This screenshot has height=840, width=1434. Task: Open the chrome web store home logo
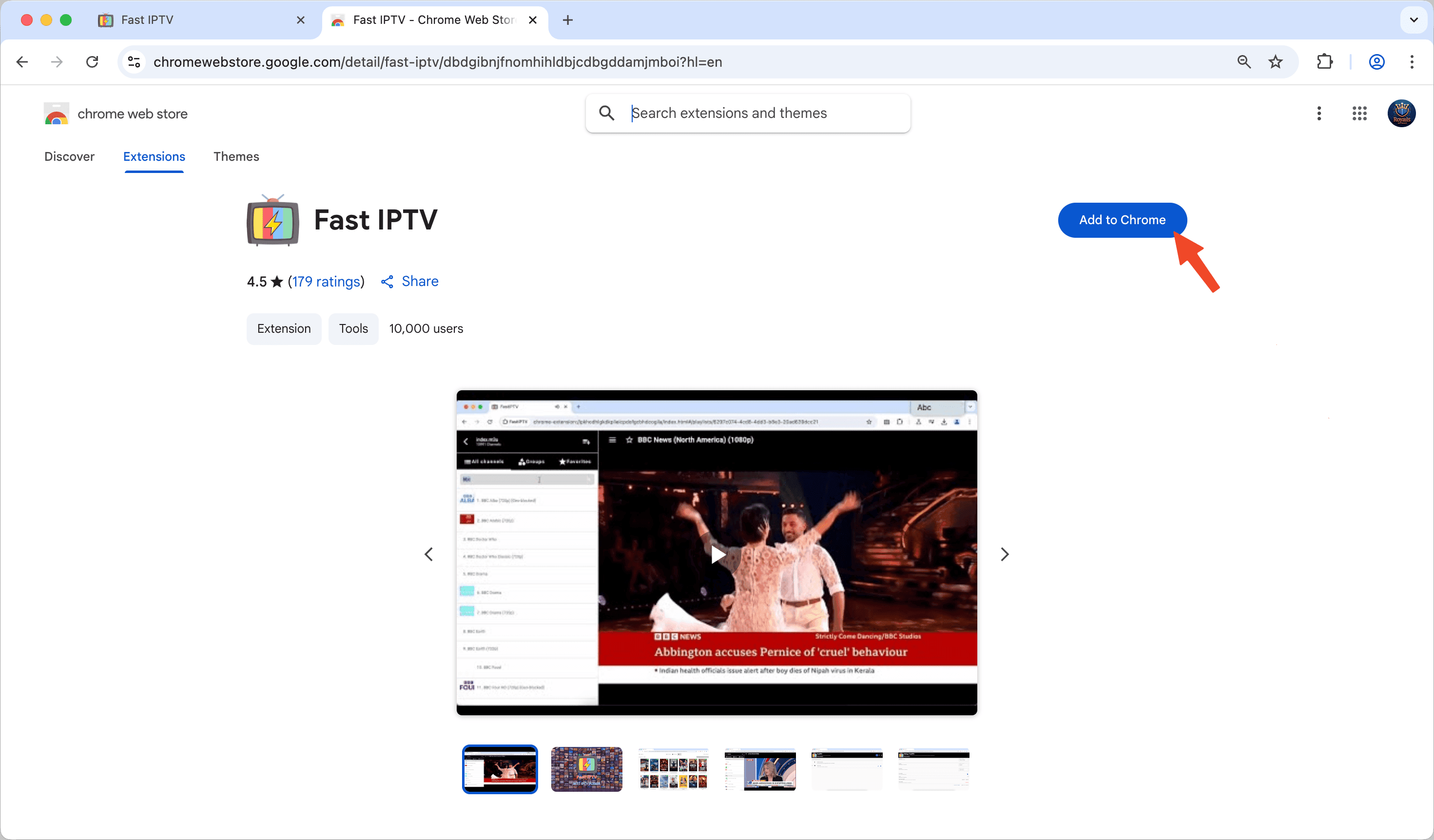tap(116, 114)
